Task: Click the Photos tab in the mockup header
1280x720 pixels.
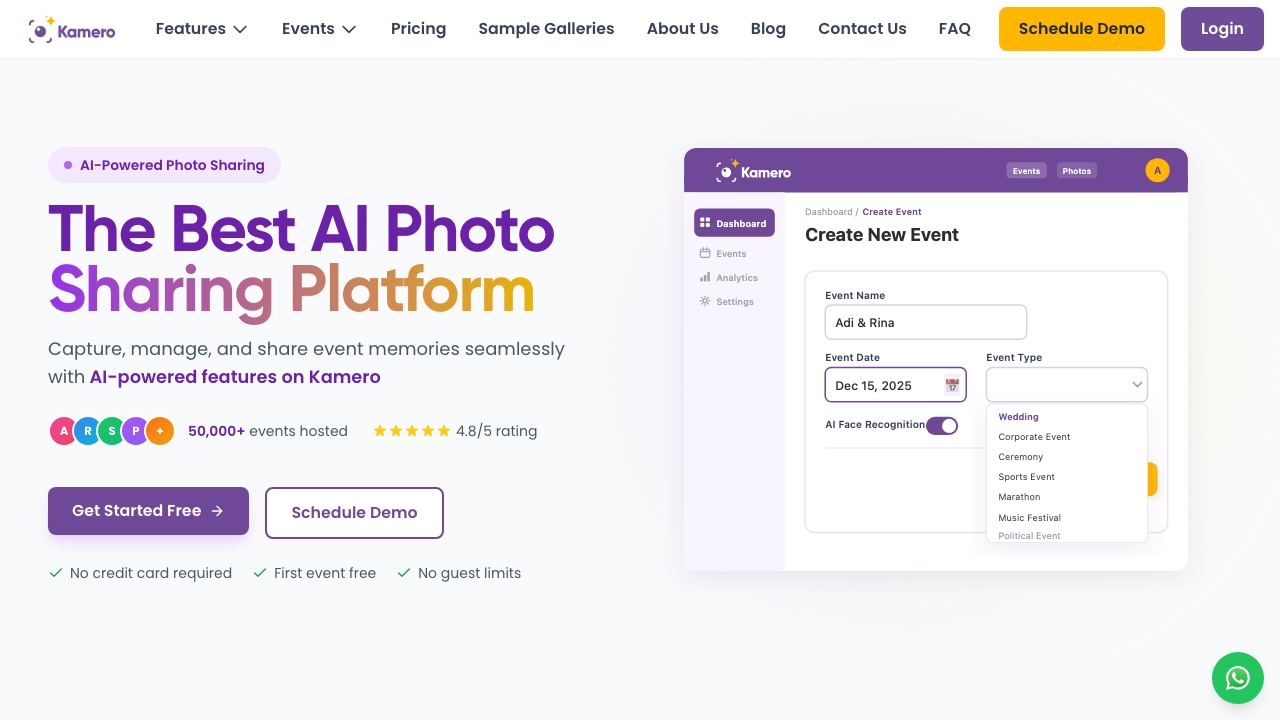Action: click(1077, 171)
